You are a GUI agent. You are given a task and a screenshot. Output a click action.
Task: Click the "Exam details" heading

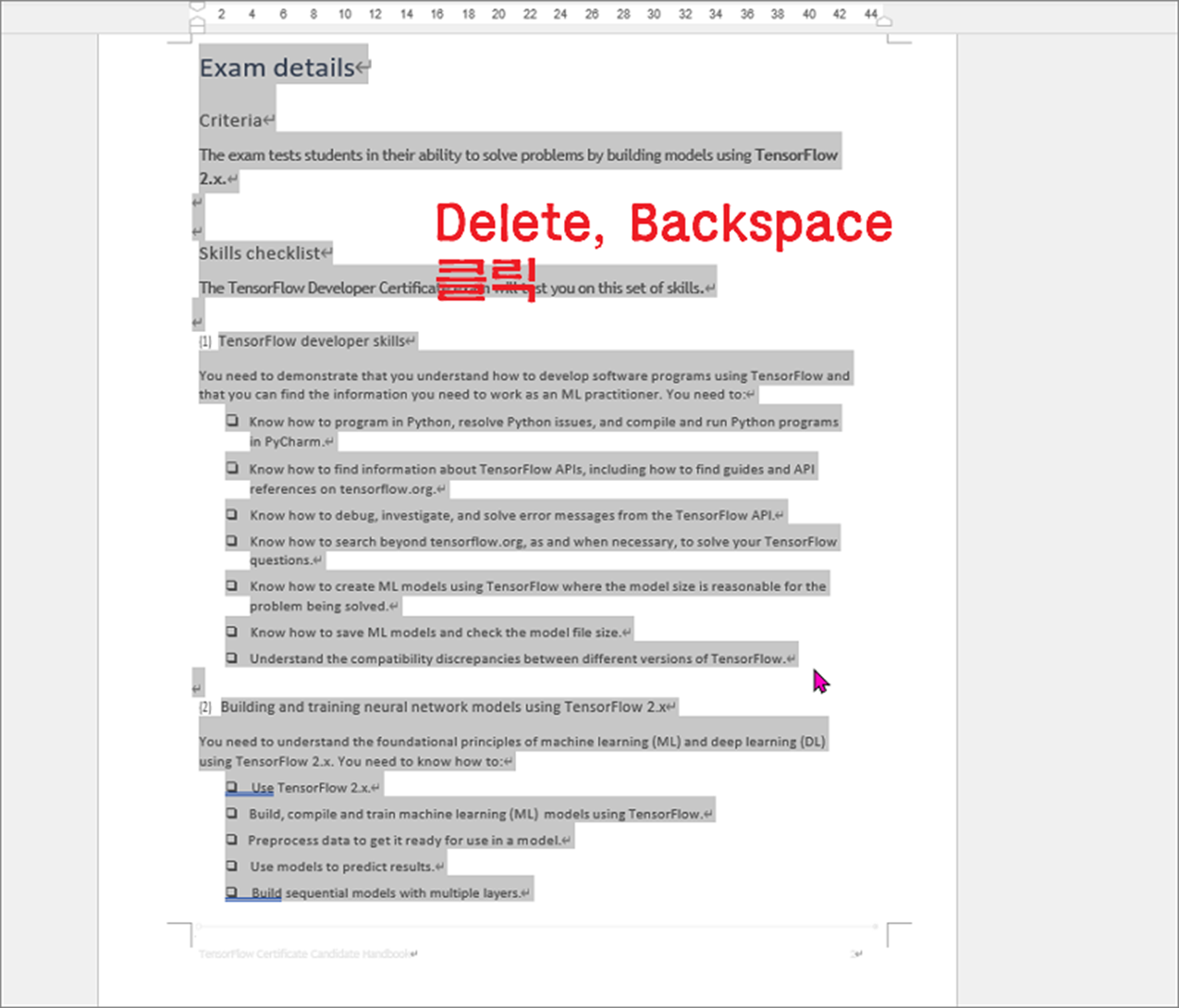pyautogui.click(x=277, y=68)
